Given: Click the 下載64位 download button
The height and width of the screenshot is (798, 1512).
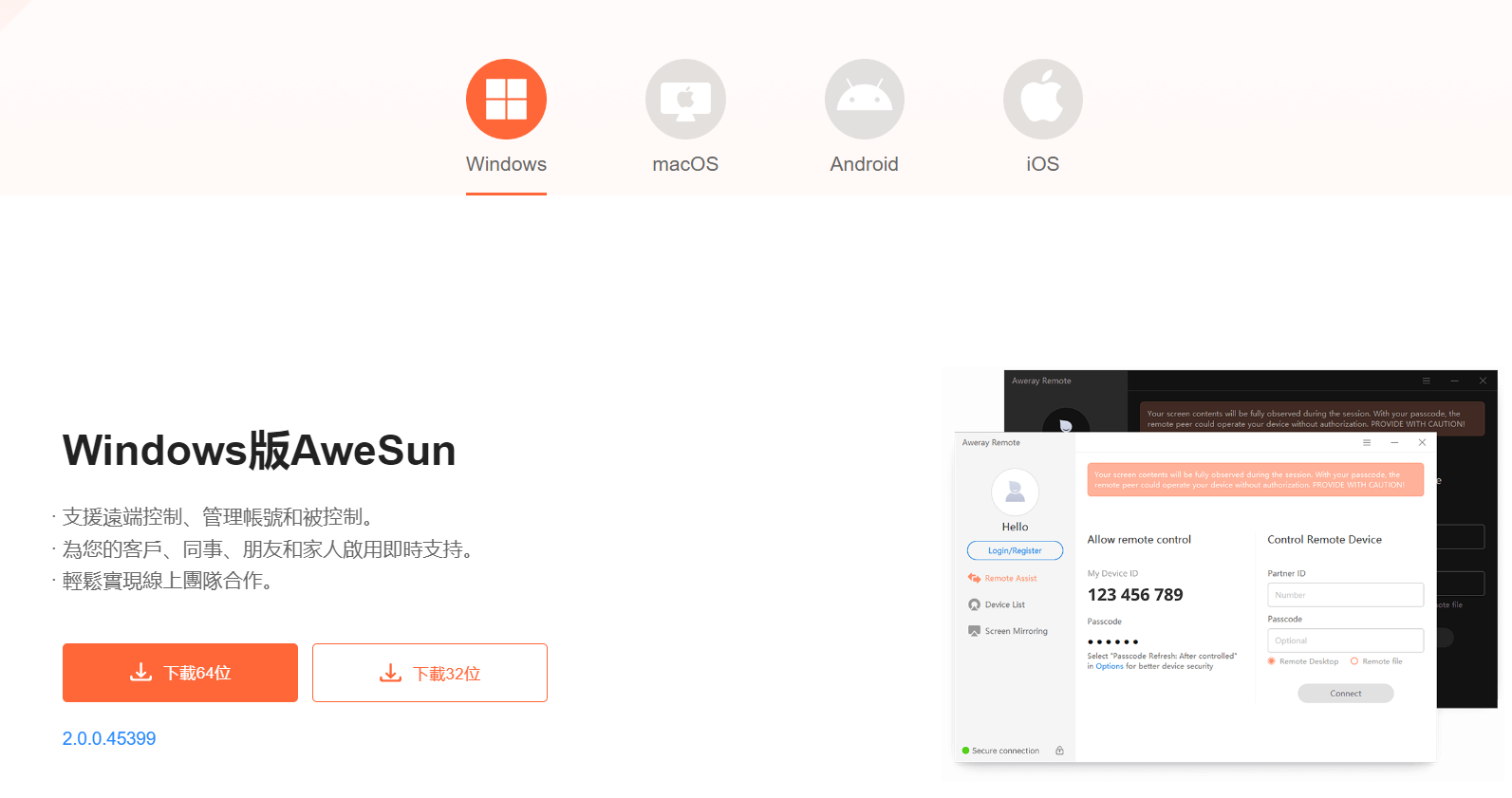Looking at the screenshot, I should [x=180, y=673].
